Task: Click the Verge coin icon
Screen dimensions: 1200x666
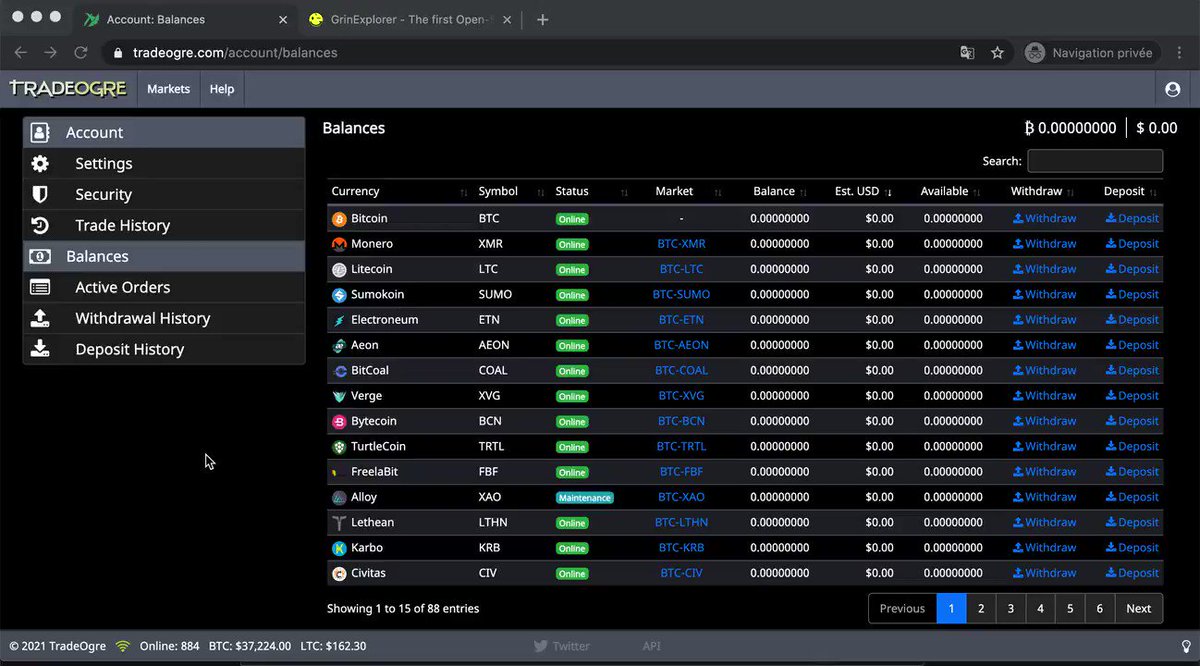Action: pos(339,396)
